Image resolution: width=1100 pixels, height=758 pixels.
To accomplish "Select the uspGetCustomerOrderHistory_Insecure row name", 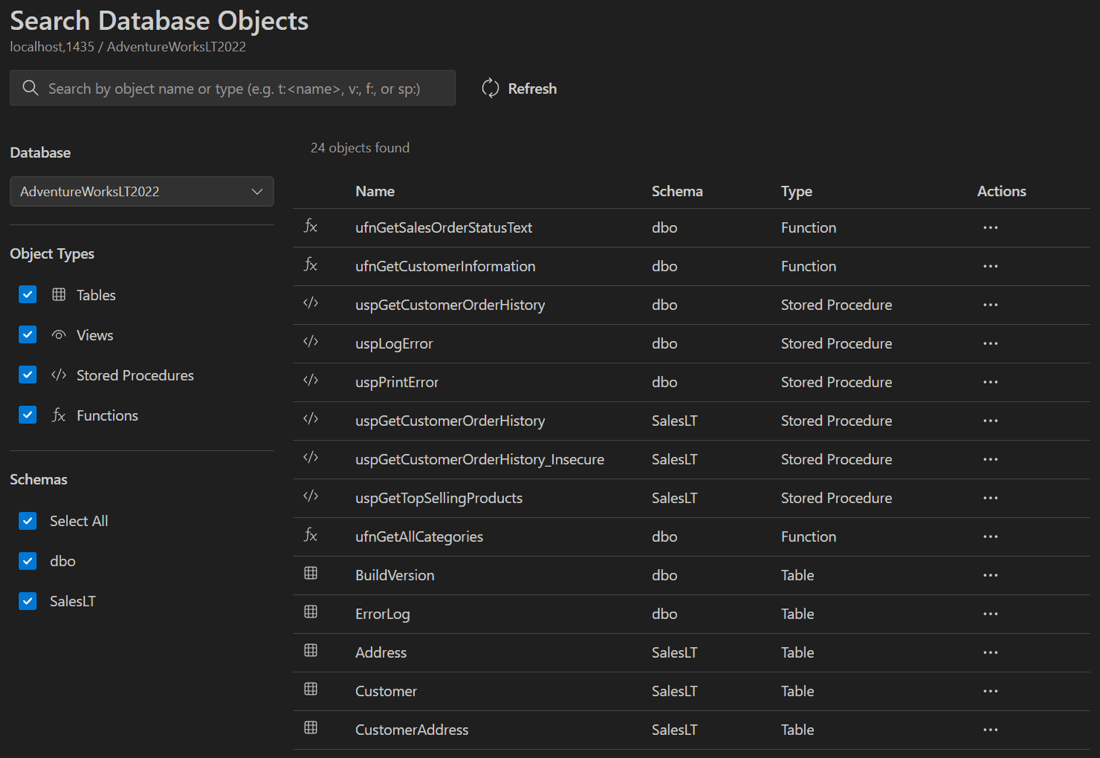I will click(479, 459).
